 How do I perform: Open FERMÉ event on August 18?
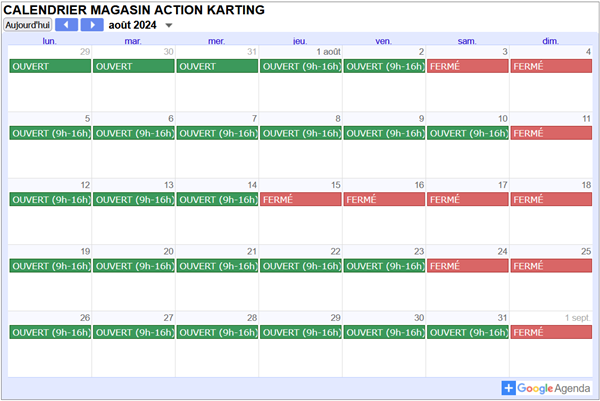coord(551,199)
